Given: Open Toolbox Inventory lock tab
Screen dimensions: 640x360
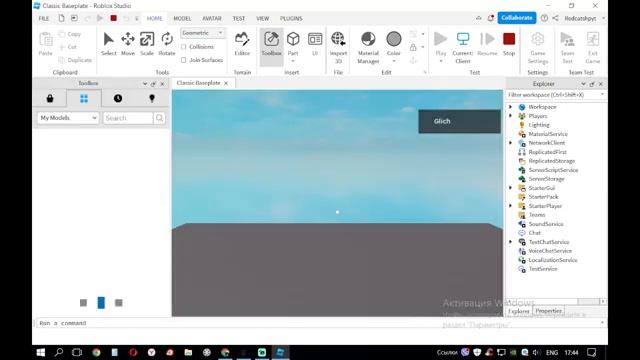Looking at the screenshot, I should coord(50,98).
